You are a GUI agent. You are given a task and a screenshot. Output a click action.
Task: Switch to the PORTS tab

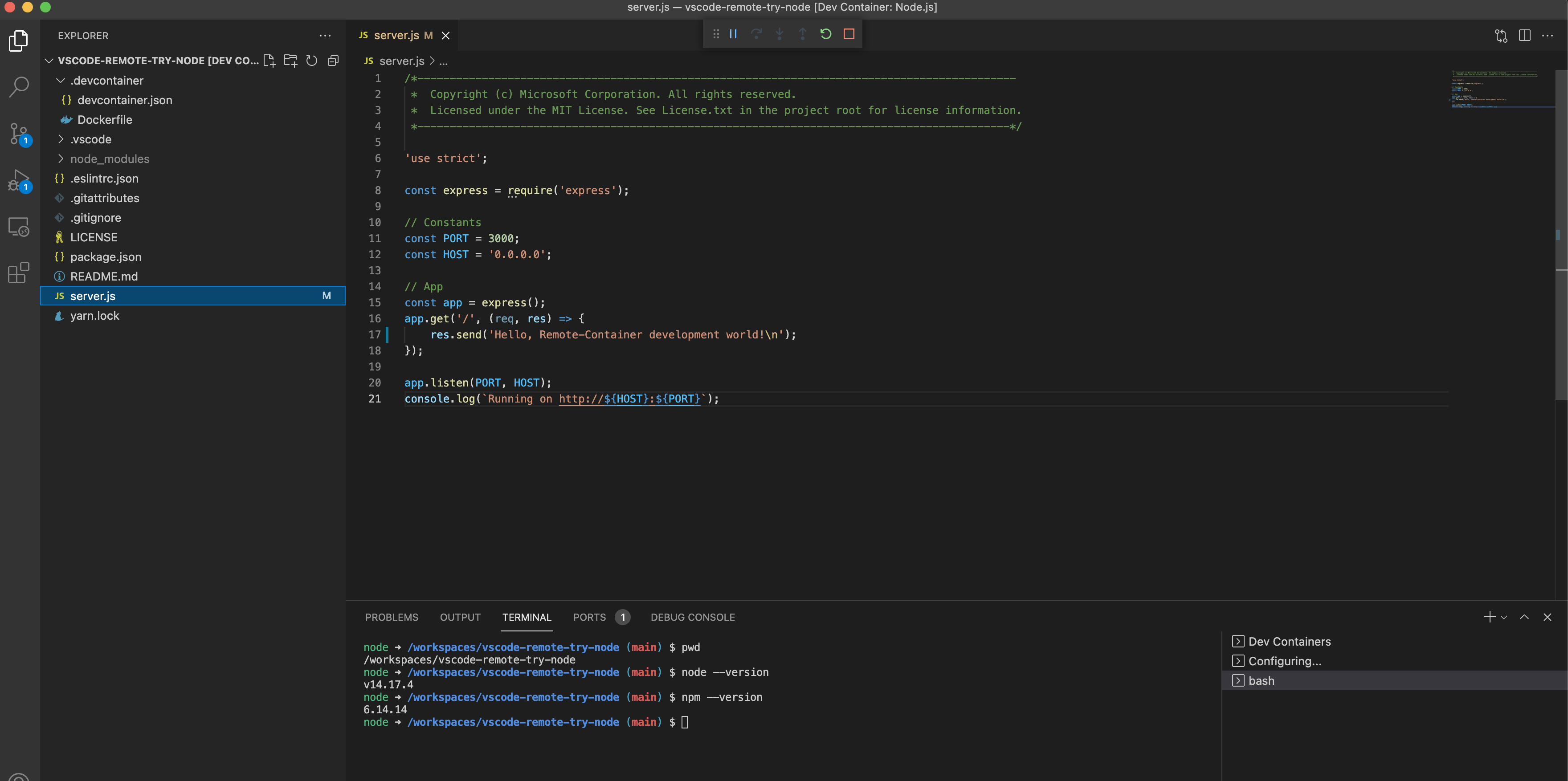(x=588, y=617)
